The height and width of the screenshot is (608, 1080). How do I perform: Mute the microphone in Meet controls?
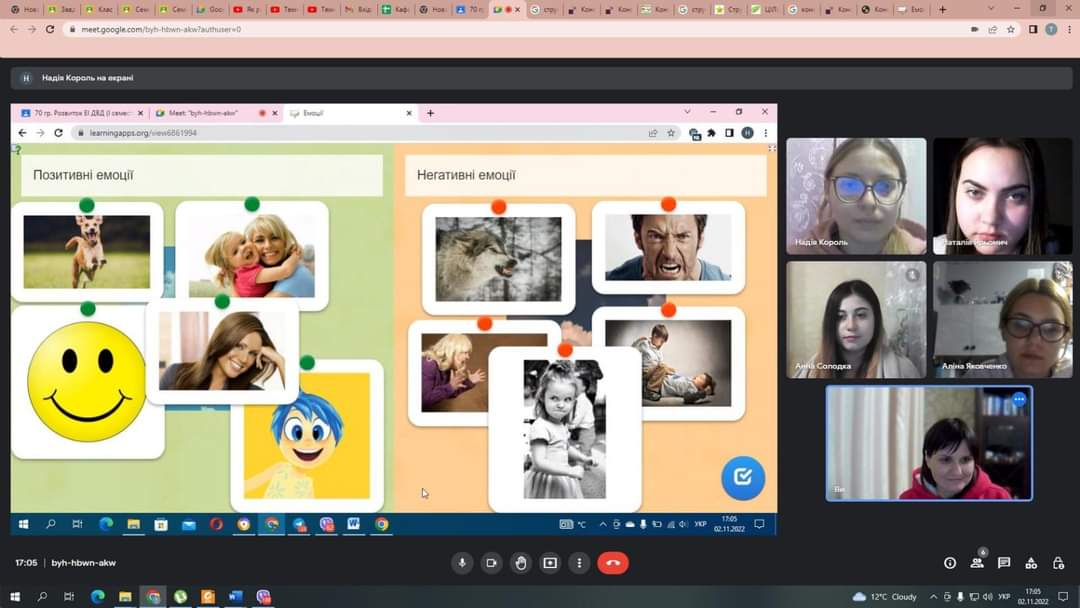[x=462, y=563]
